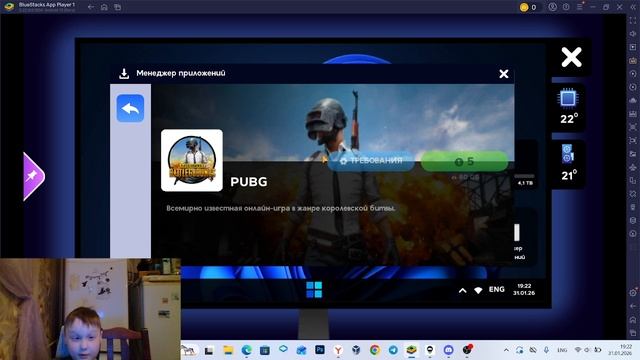Click the in-game Windows start logo

pyautogui.click(x=314, y=290)
